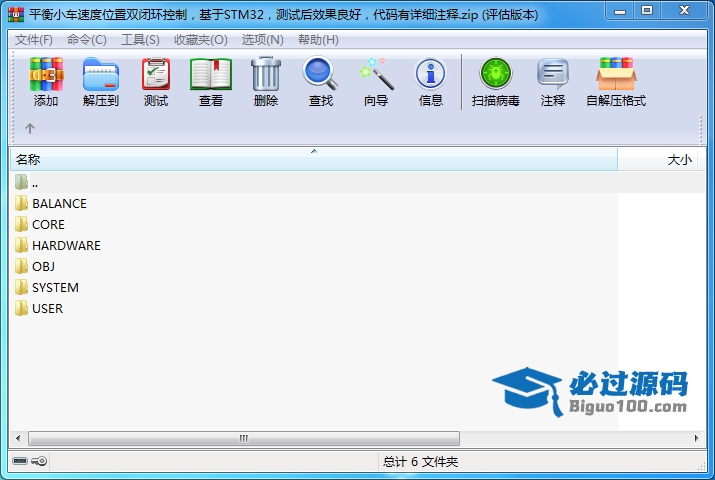Screen dimensions: 715x480
Task: Open the Tools (工具) menu
Action: (140, 40)
